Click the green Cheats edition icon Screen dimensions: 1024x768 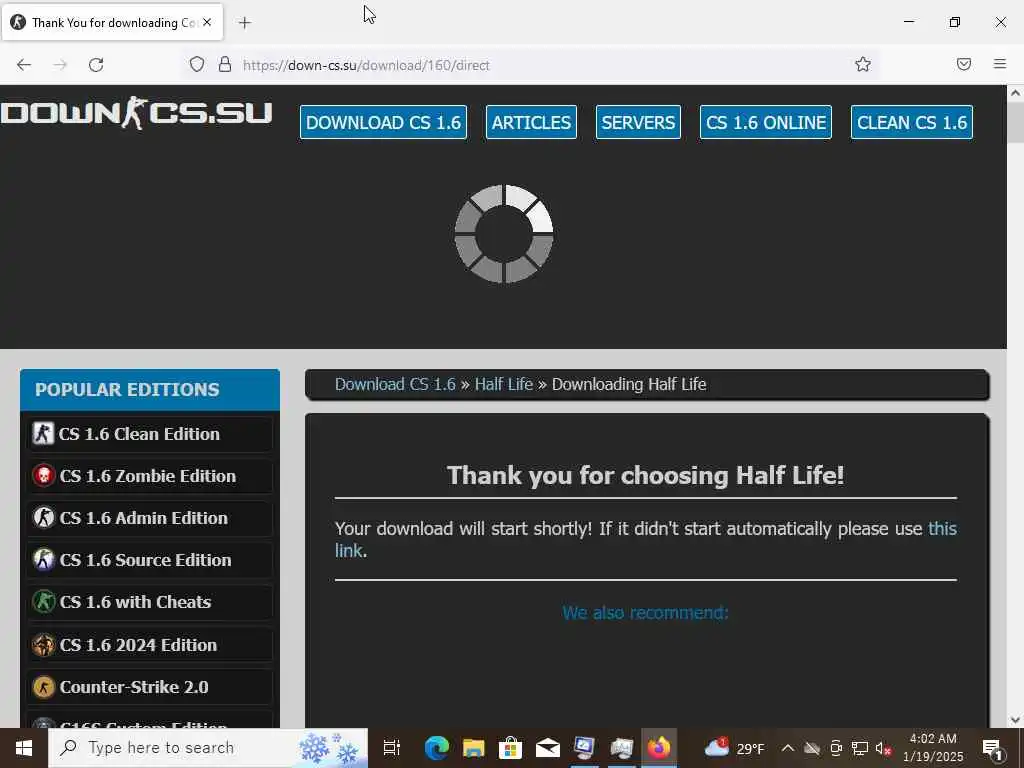tap(43, 602)
